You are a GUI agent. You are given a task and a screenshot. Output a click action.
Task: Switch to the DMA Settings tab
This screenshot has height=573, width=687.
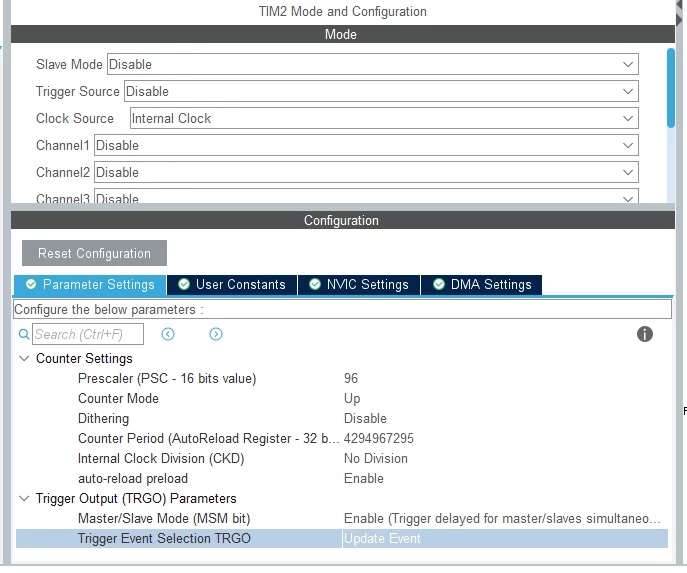click(x=482, y=285)
